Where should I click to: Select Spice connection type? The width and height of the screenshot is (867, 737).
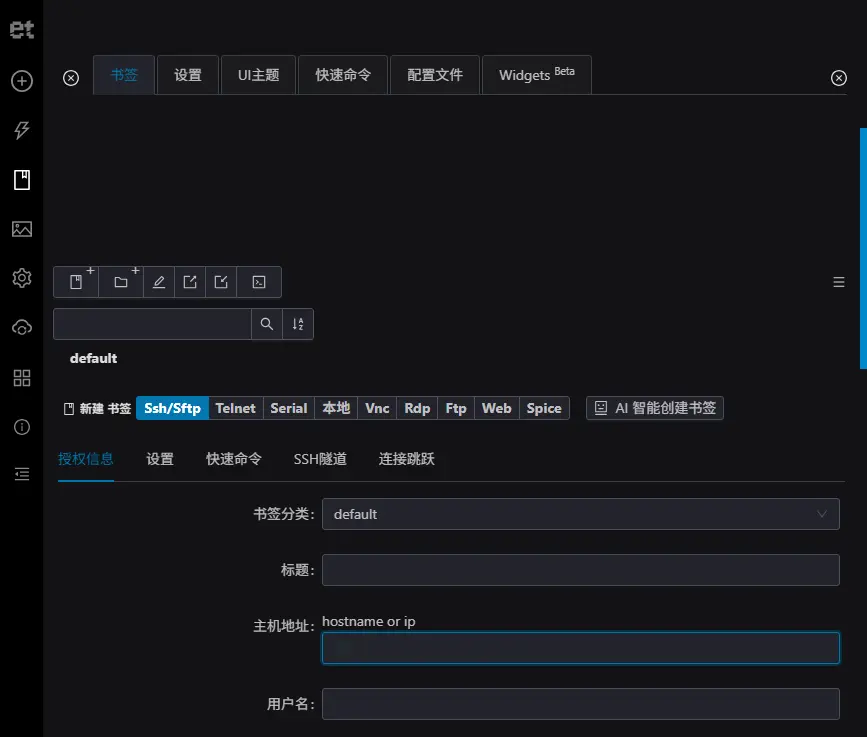(544, 408)
